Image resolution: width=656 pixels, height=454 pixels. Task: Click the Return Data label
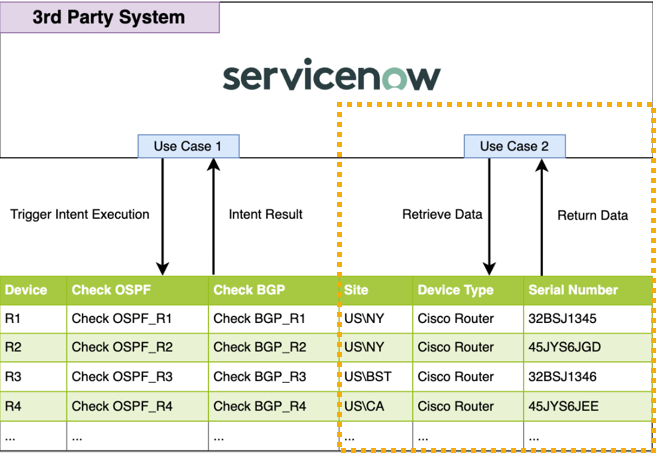tap(592, 215)
